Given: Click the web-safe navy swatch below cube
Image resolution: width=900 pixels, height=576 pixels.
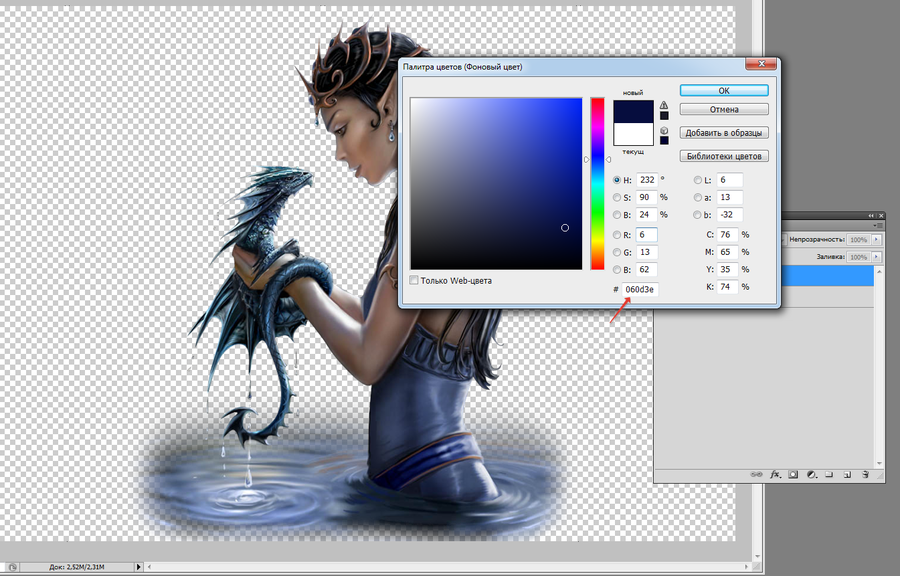Looking at the screenshot, I should tap(664, 141).
